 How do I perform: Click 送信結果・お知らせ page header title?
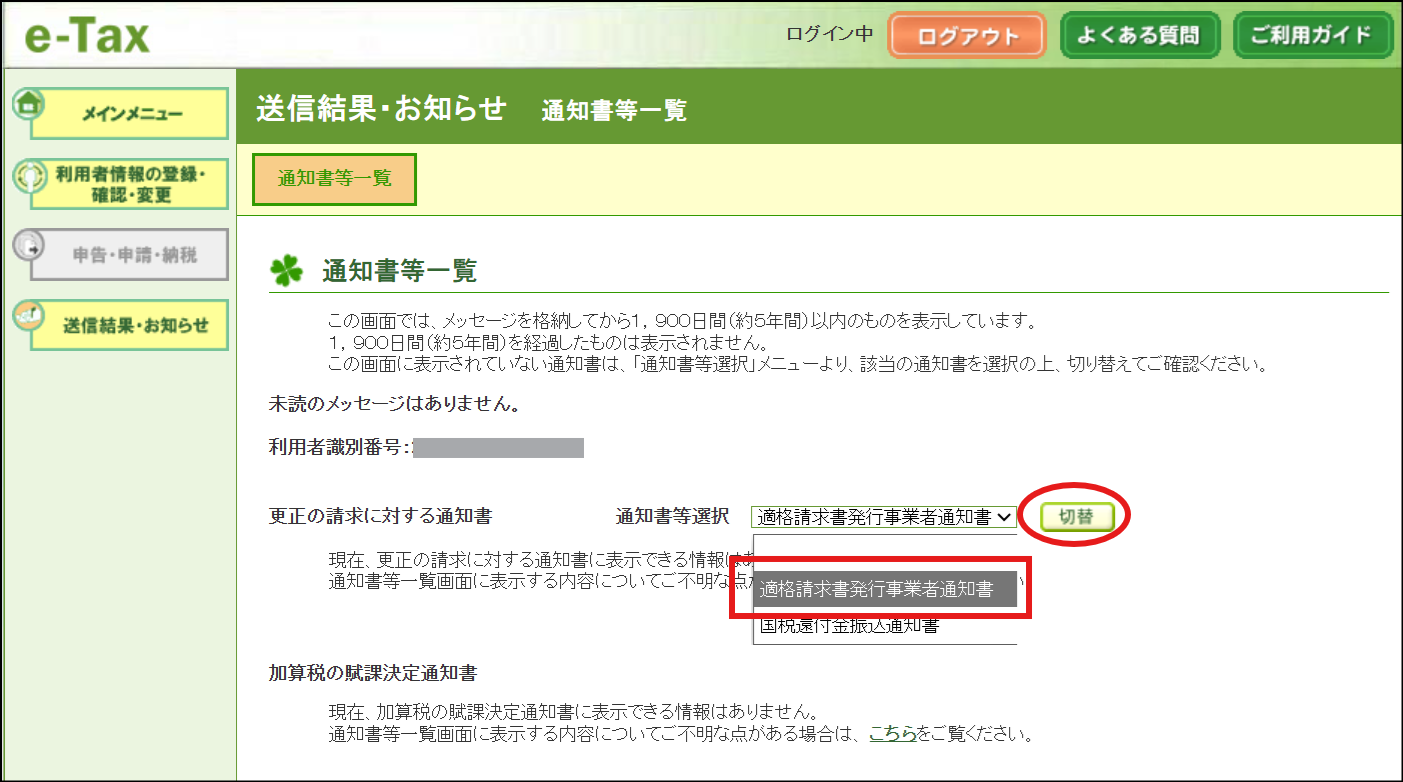click(382, 109)
